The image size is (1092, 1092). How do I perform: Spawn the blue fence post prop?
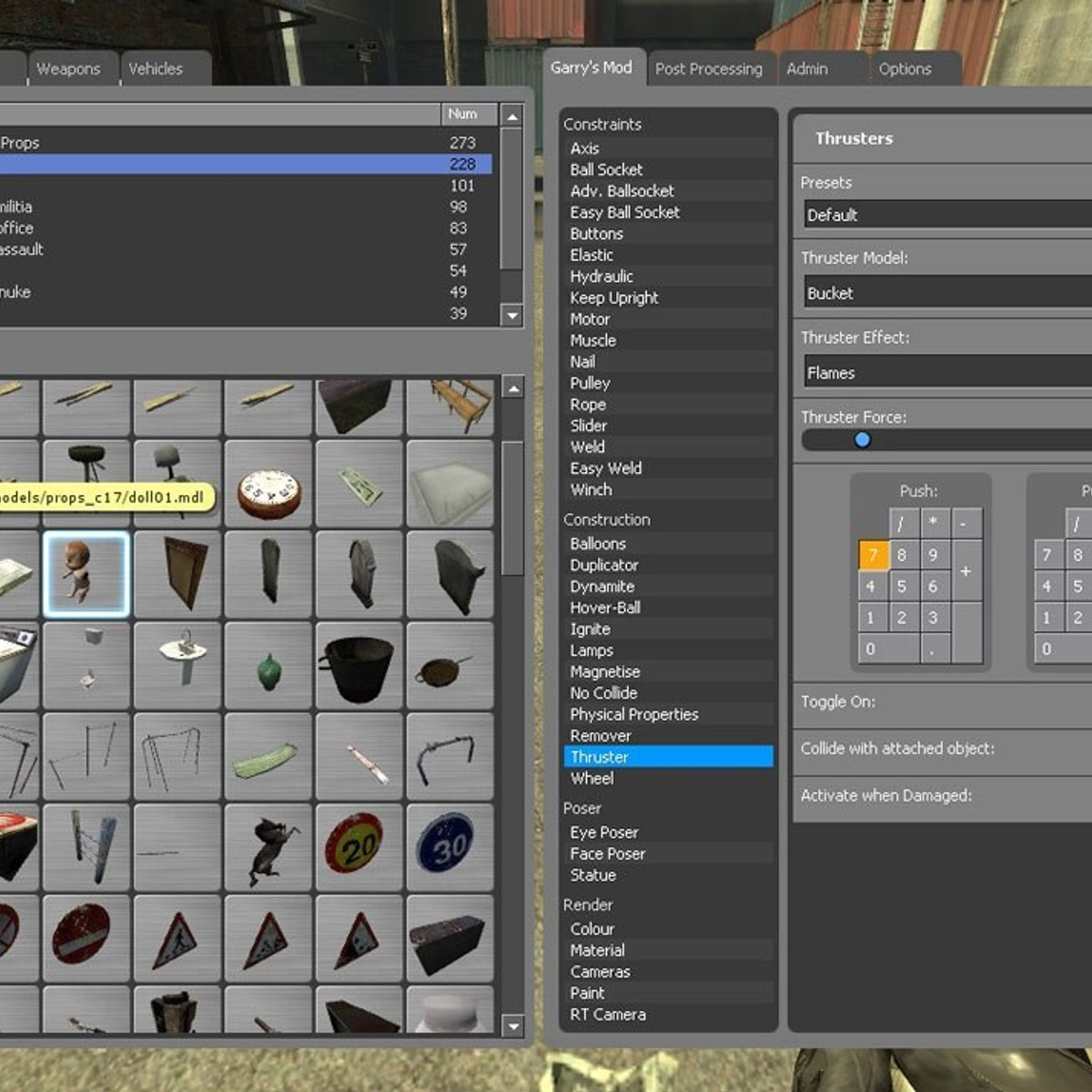point(86,847)
